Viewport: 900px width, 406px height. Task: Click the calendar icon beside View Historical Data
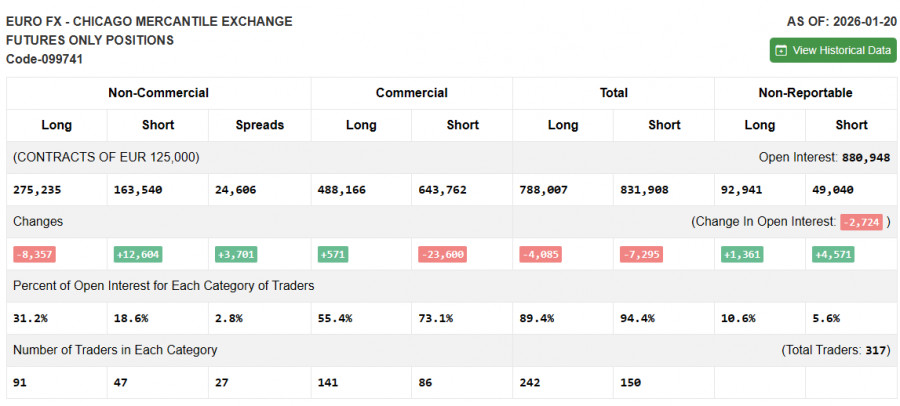coord(782,50)
